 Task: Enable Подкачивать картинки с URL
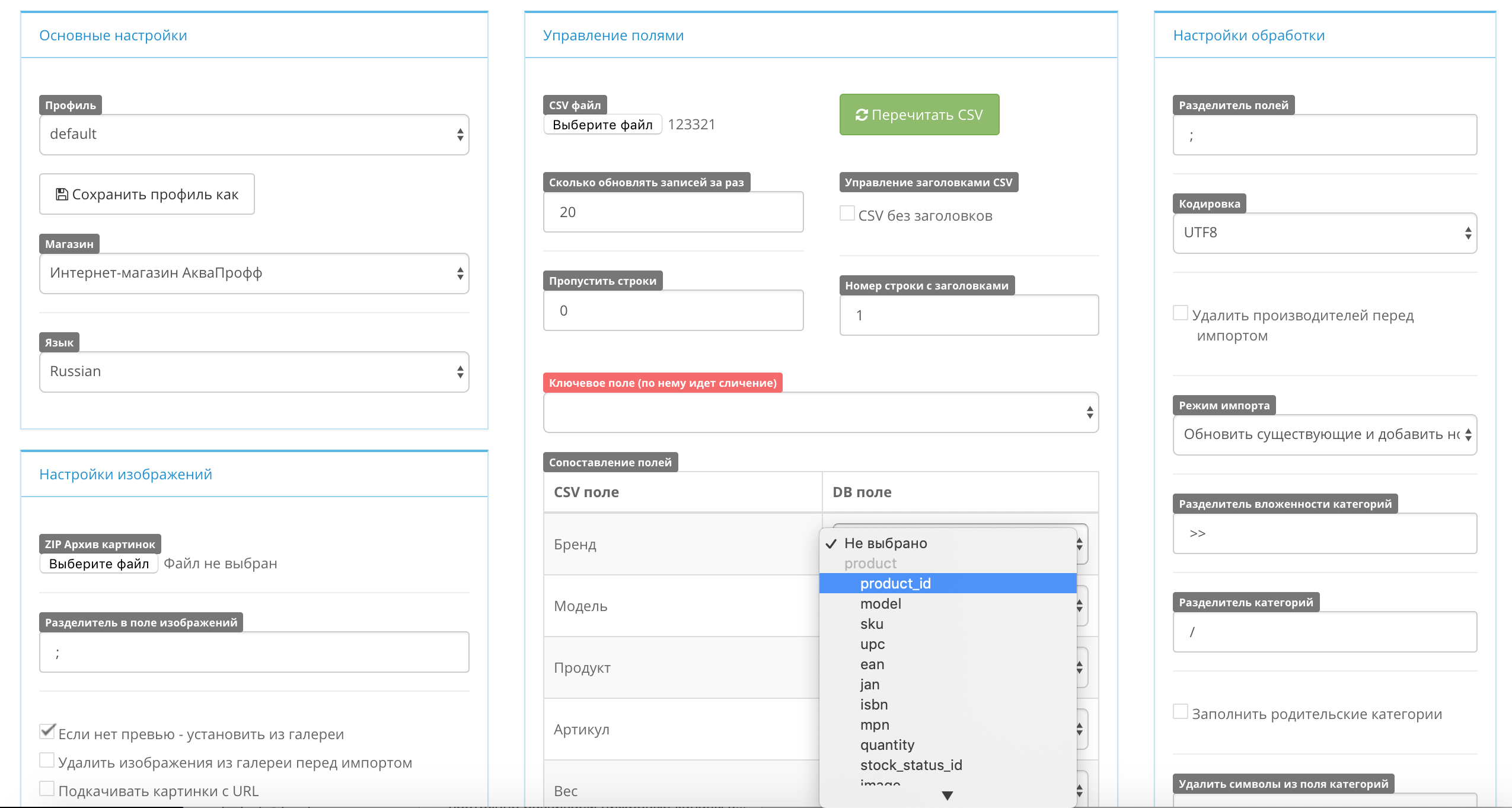47,789
